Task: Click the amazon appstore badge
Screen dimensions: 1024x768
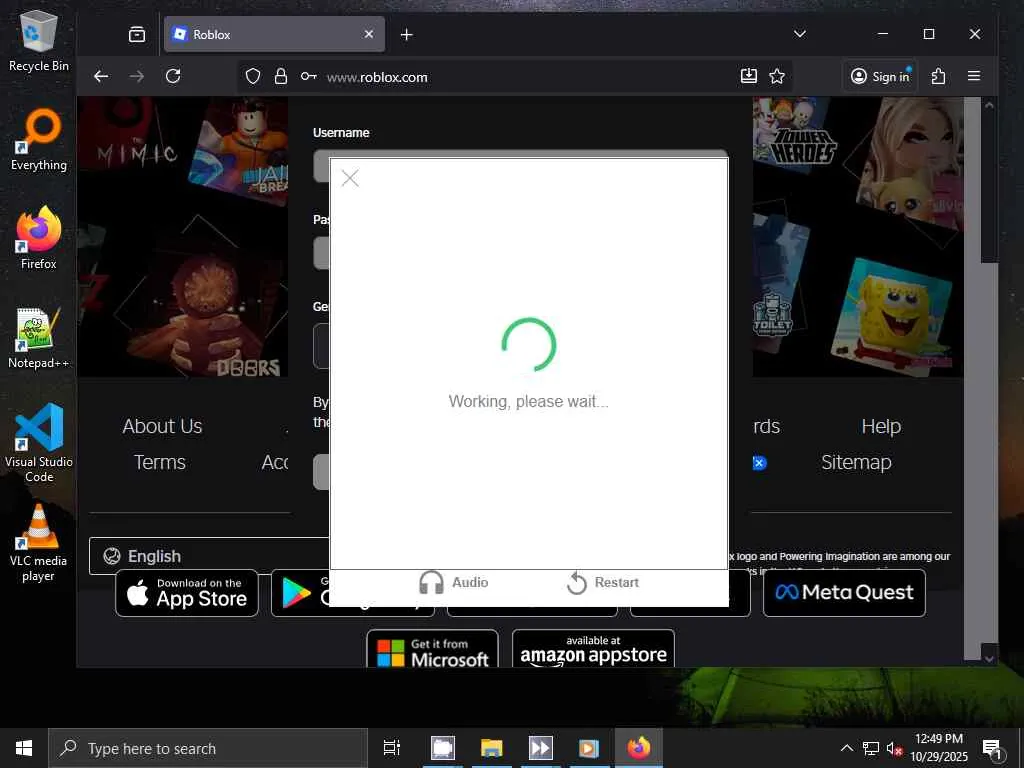Action: point(593,648)
